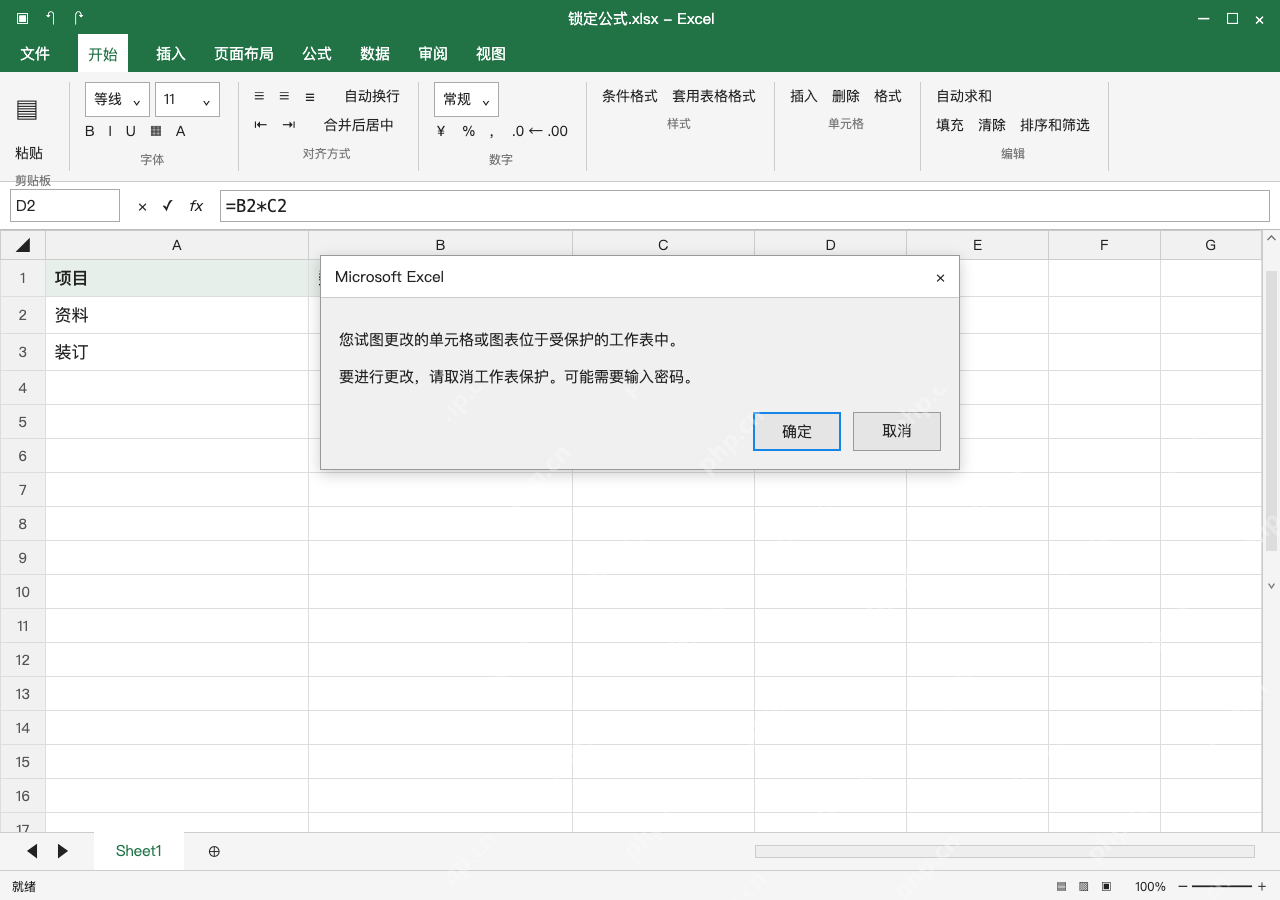The height and width of the screenshot is (900, 1280).
Task: Select the Sheet1 worksheet tab
Action: pos(139,851)
